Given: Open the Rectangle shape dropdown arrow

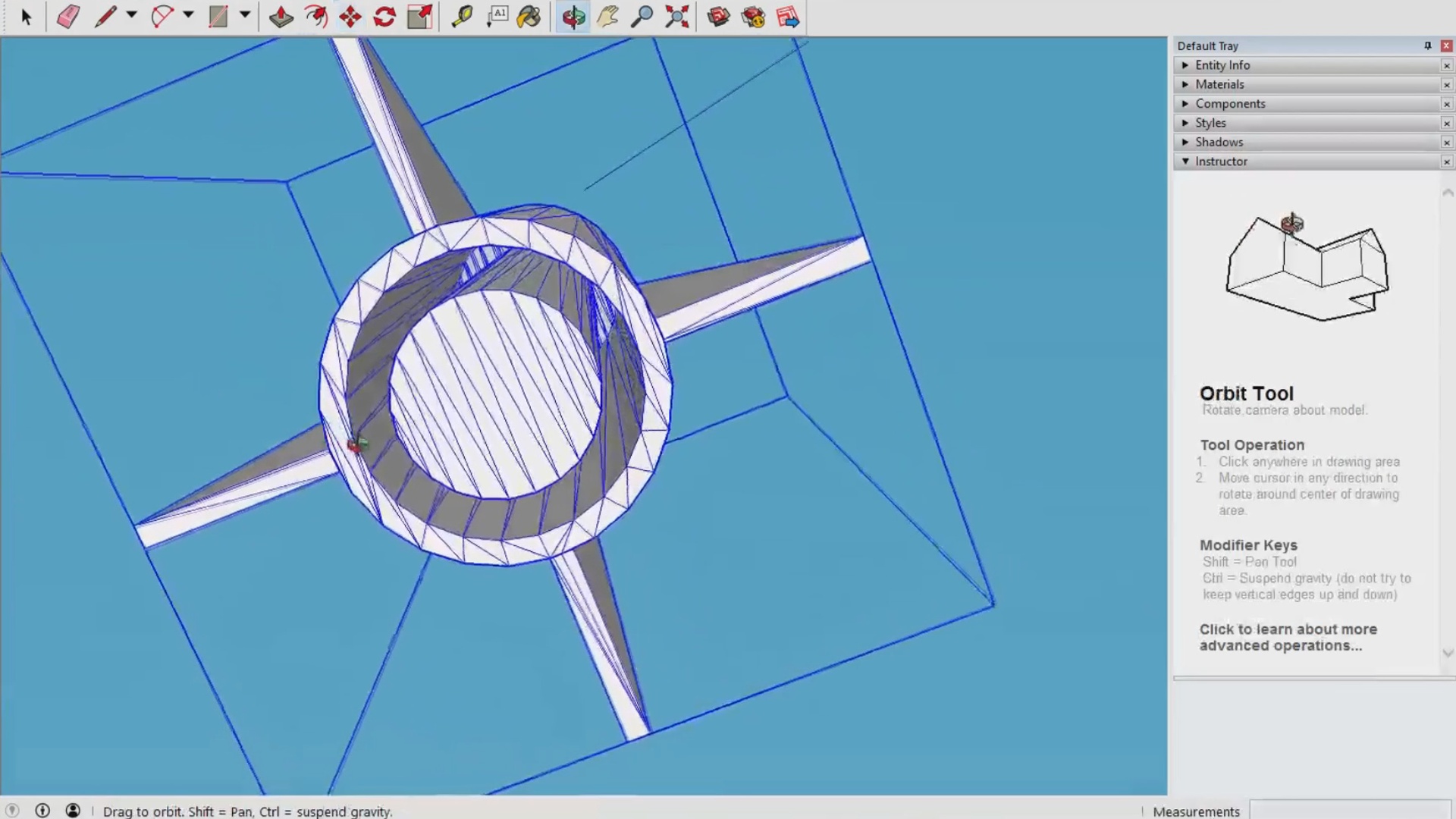Looking at the screenshot, I should coord(244,14).
